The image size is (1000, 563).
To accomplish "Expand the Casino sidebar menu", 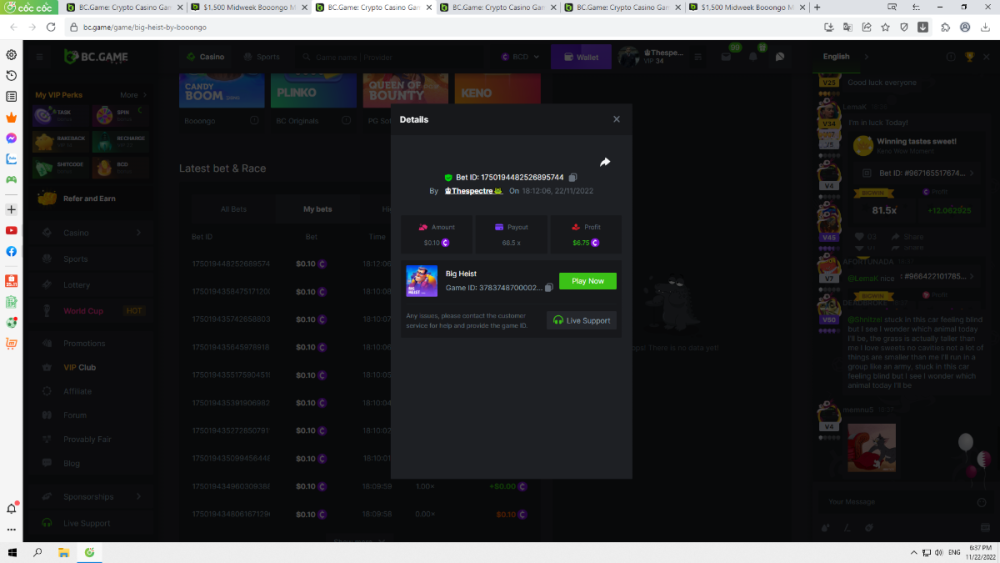I will [x=138, y=232].
